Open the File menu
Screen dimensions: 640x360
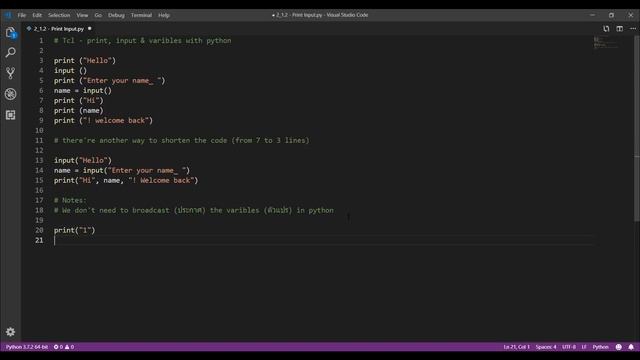(x=22, y=15)
